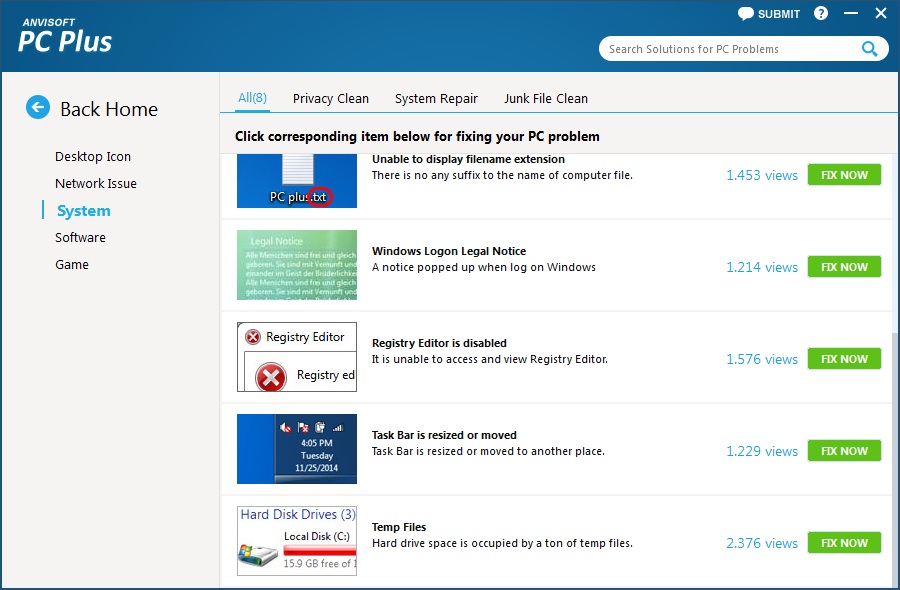Open the System Repair tab
The height and width of the screenshot is (590, 900).
(x=436, y=99)
